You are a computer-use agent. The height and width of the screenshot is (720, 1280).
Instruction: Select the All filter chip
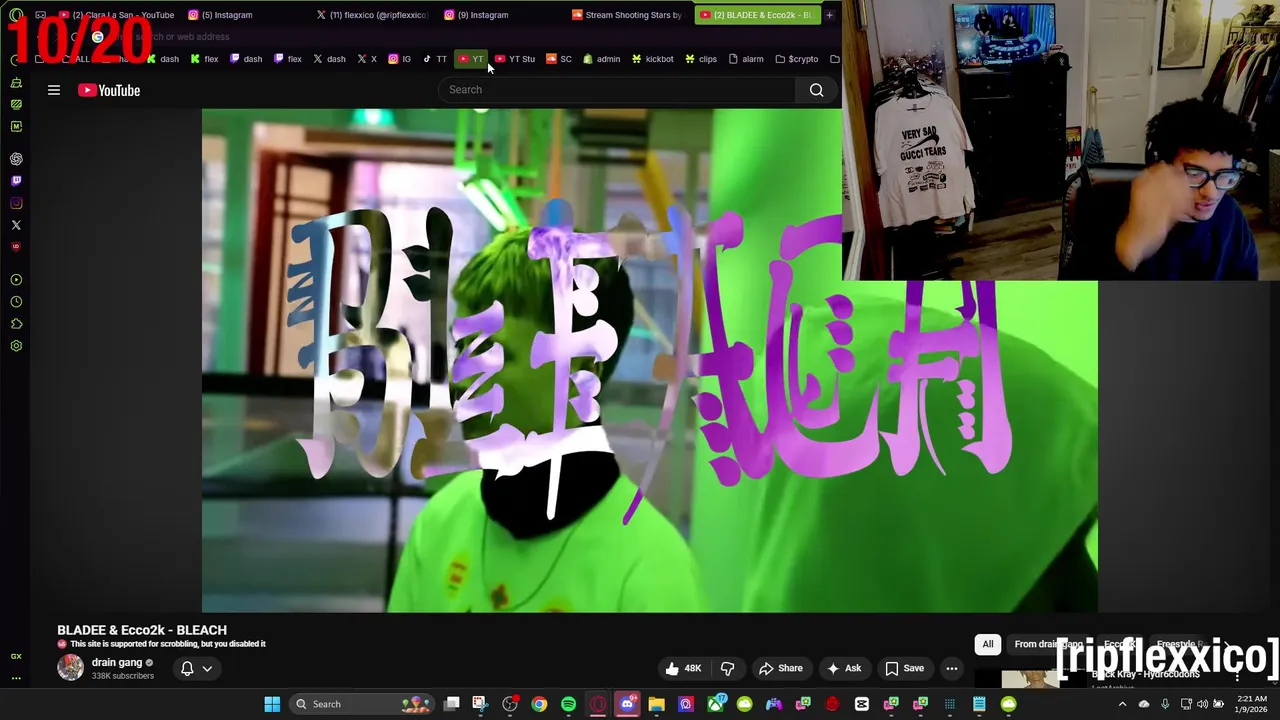coord(988,644)
